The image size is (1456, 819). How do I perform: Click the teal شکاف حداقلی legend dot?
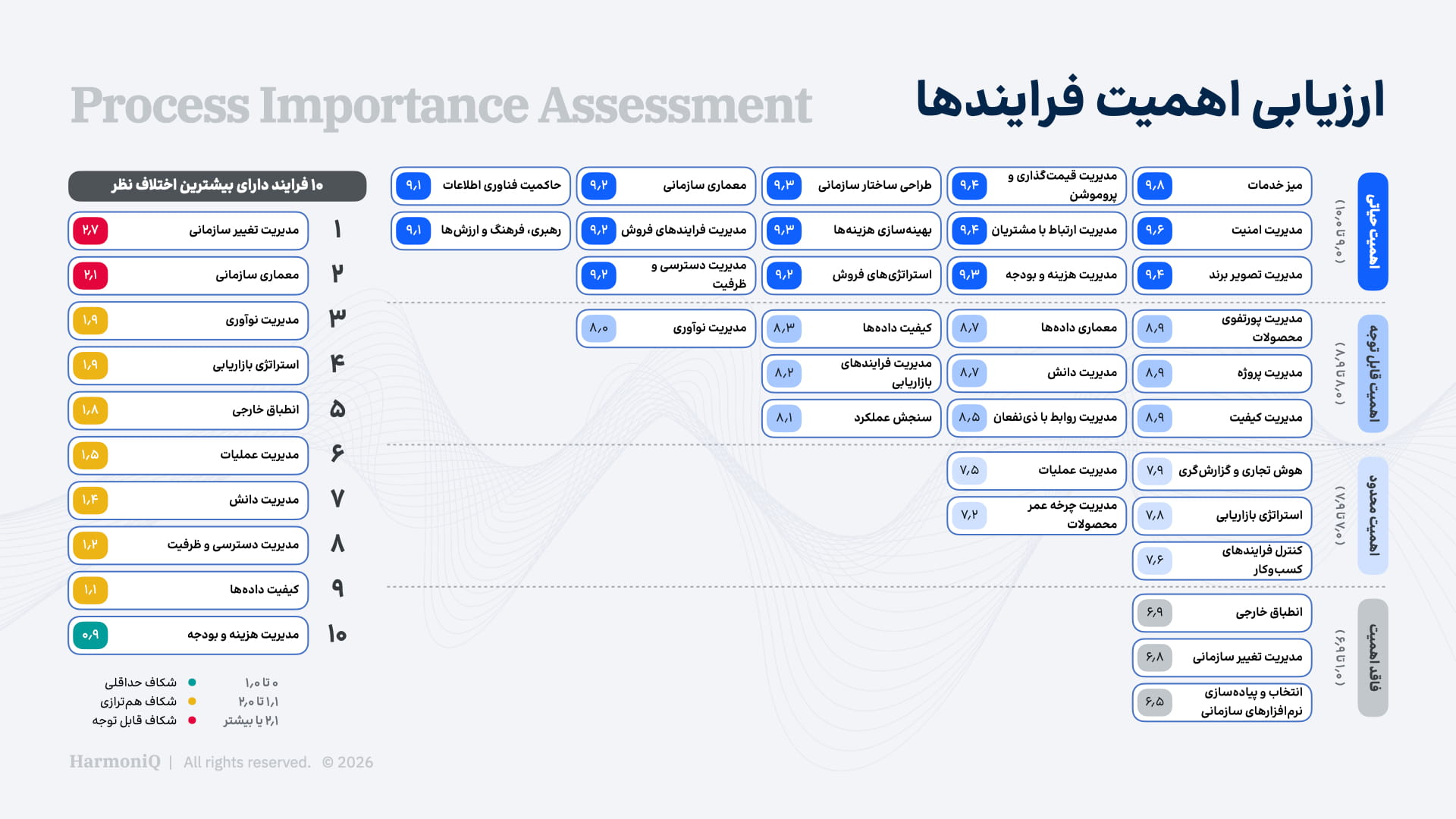[192, 682]
